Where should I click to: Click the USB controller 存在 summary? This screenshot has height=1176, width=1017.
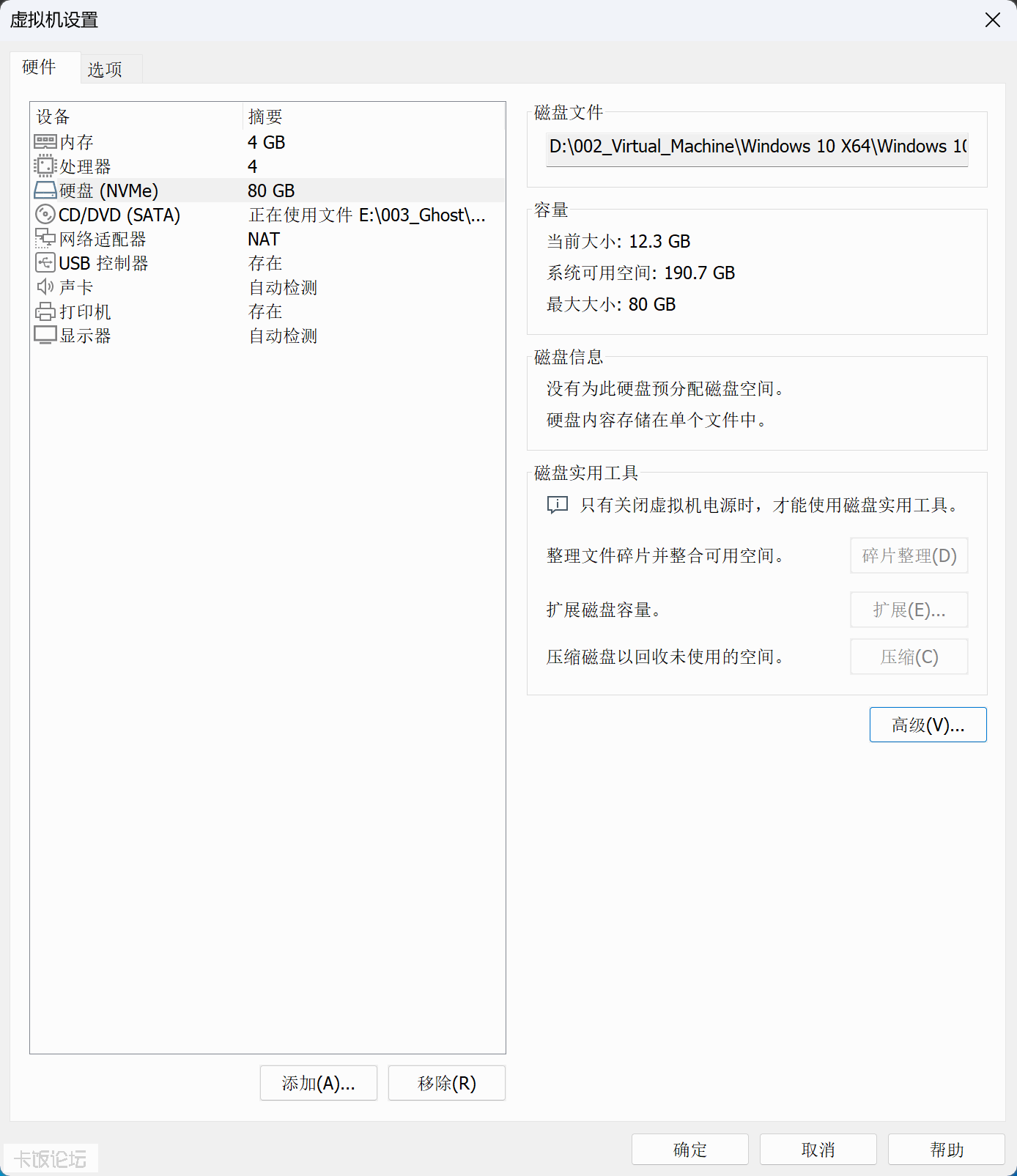[265, 263]
